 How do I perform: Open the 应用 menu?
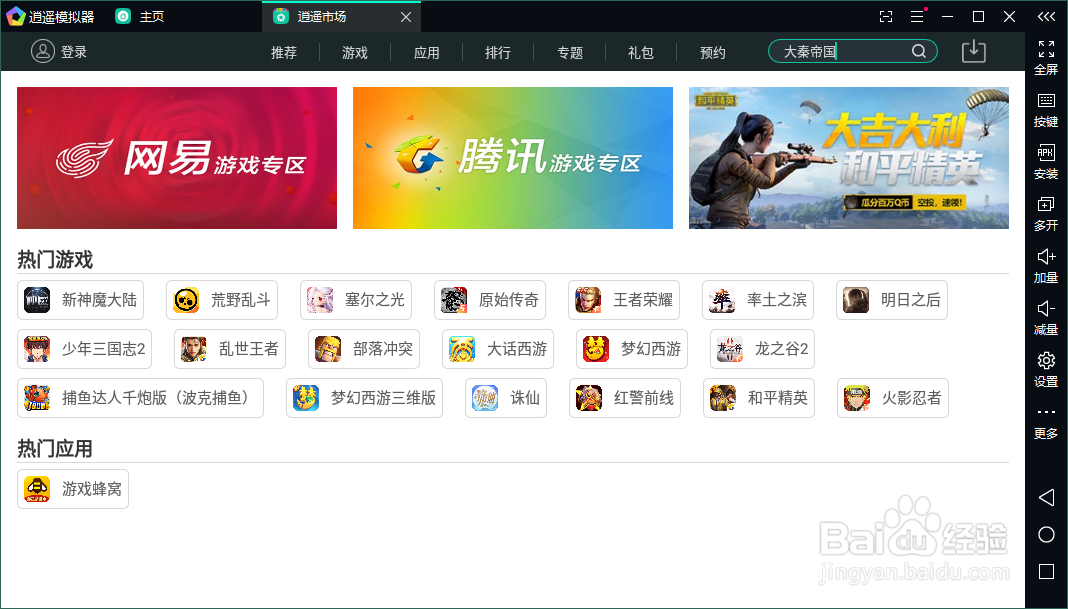tap(426, 52)
